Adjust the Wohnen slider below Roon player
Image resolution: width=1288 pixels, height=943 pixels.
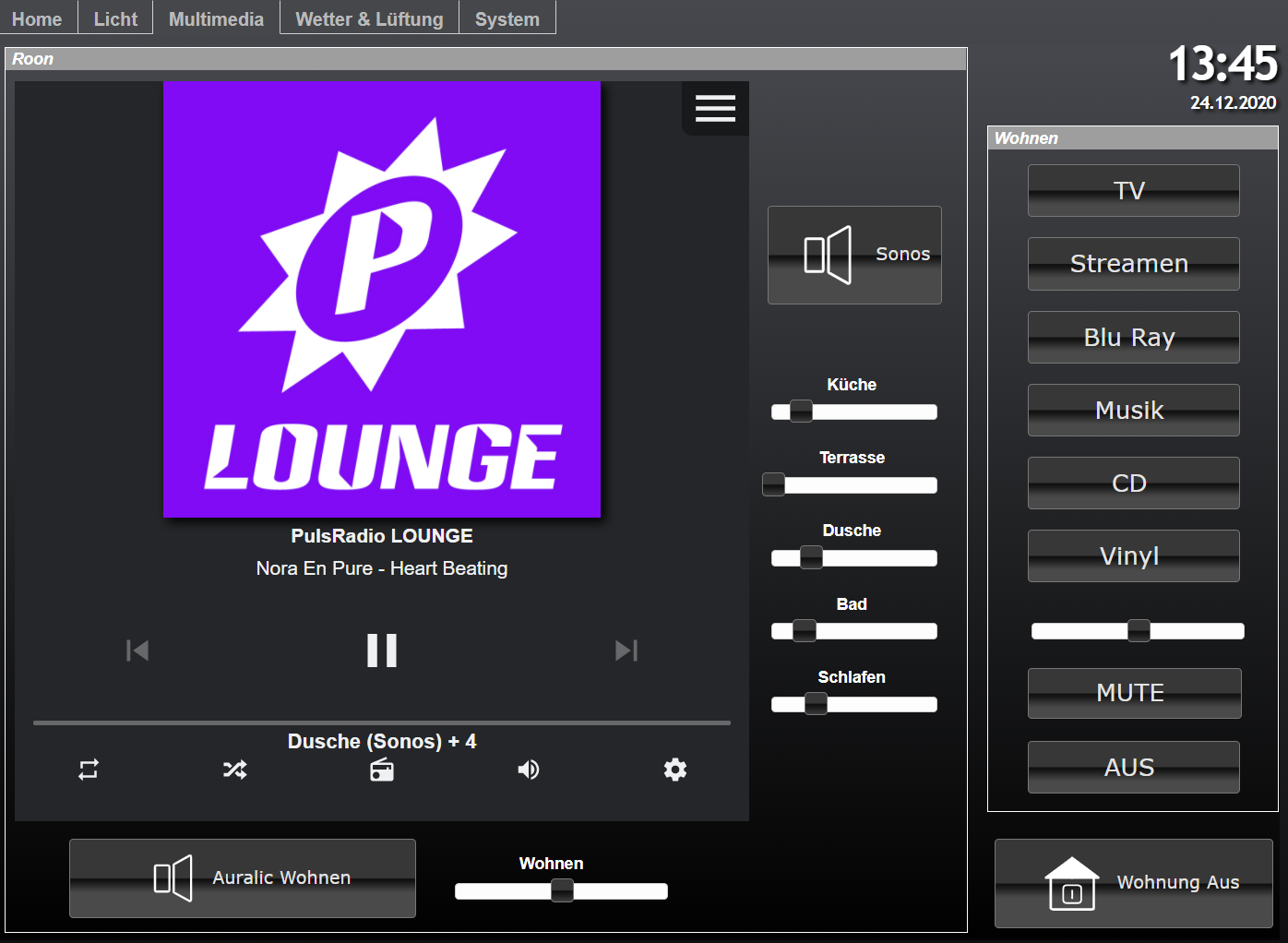click(x=561, y=890)
